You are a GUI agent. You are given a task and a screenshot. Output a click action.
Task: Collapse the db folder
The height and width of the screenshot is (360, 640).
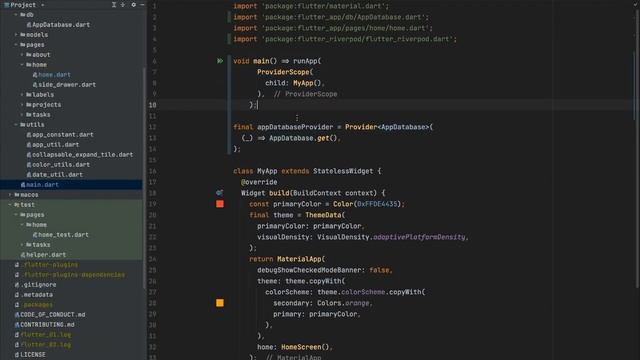[16, 15]
